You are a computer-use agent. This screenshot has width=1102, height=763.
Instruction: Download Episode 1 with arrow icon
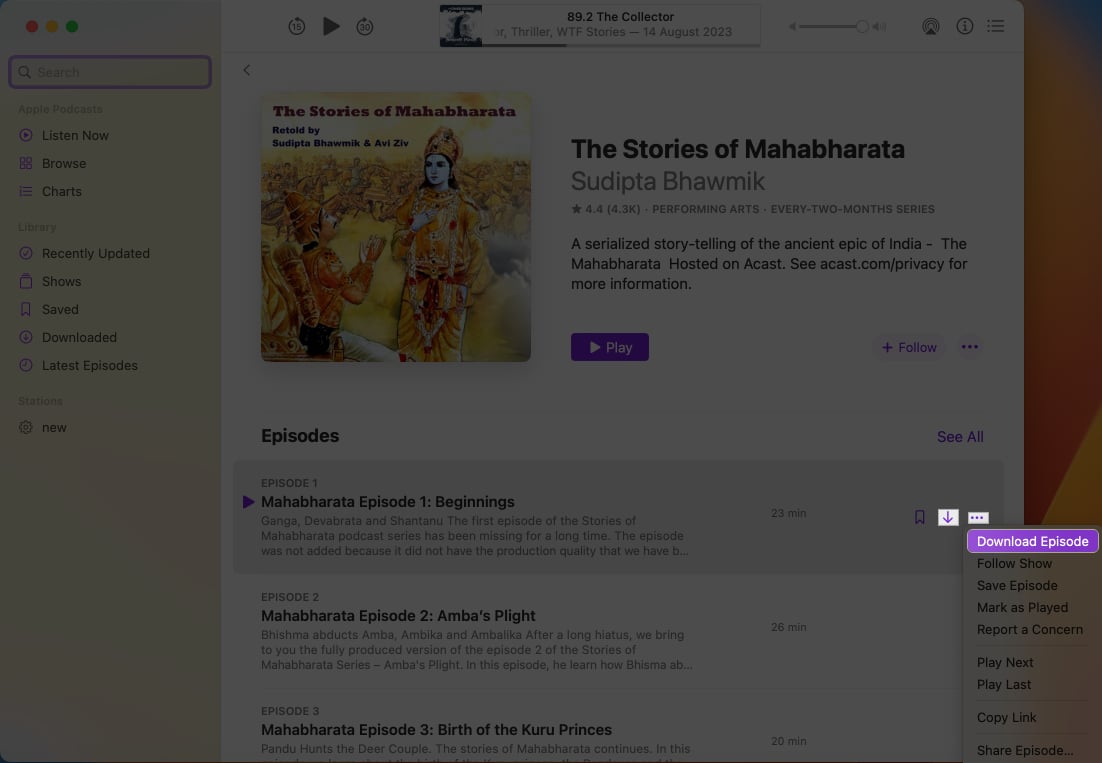coord(948,518)
